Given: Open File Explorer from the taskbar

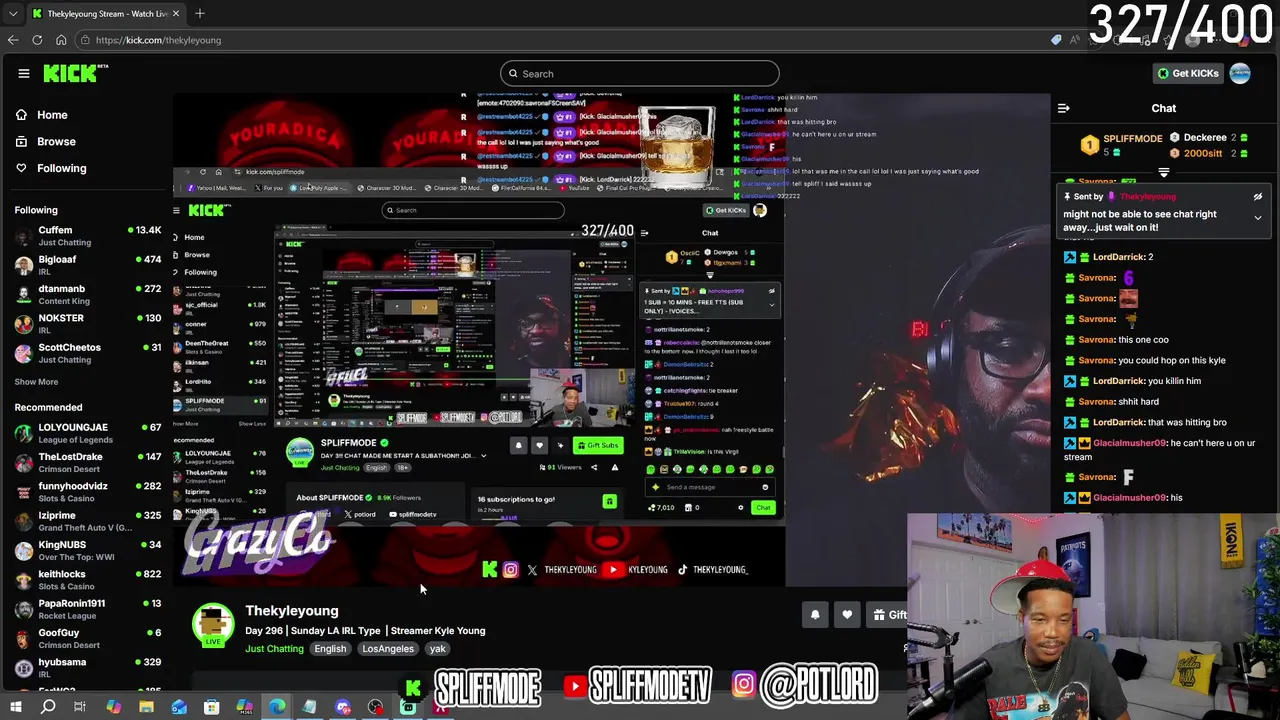Looking at the screenshot, I should (146, 707).
